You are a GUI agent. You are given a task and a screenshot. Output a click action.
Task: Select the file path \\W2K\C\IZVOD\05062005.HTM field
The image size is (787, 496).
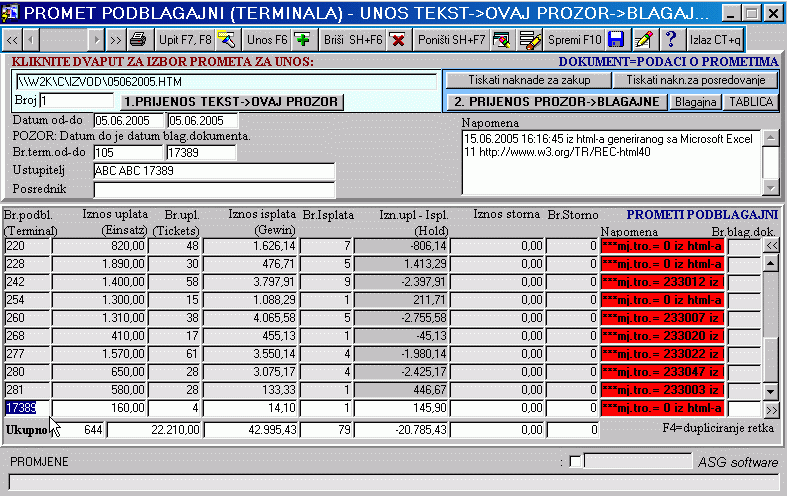pos(226,81)
